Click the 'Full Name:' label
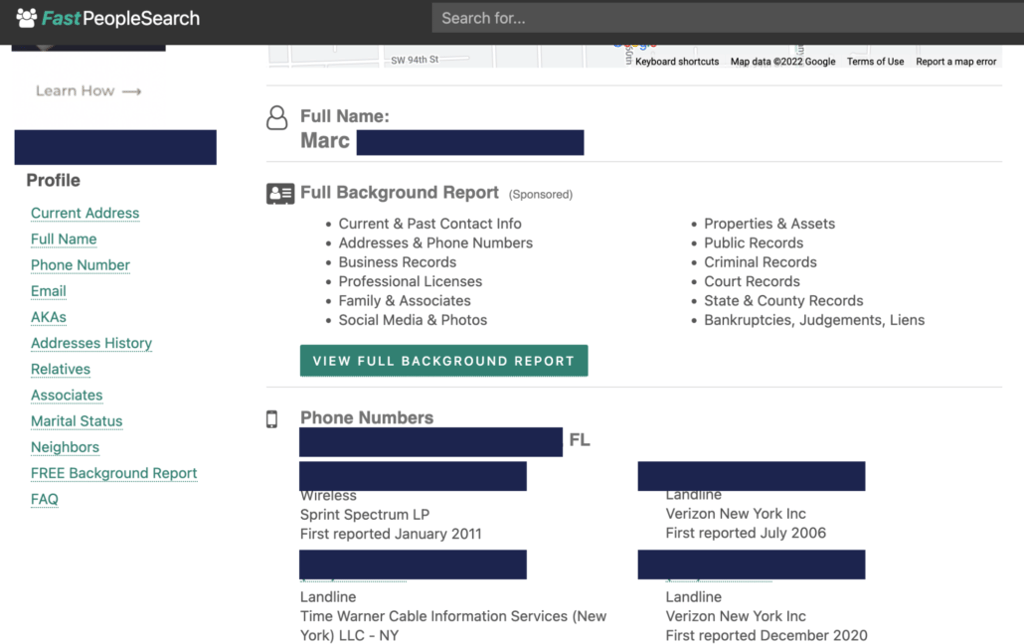 point(345,116)
